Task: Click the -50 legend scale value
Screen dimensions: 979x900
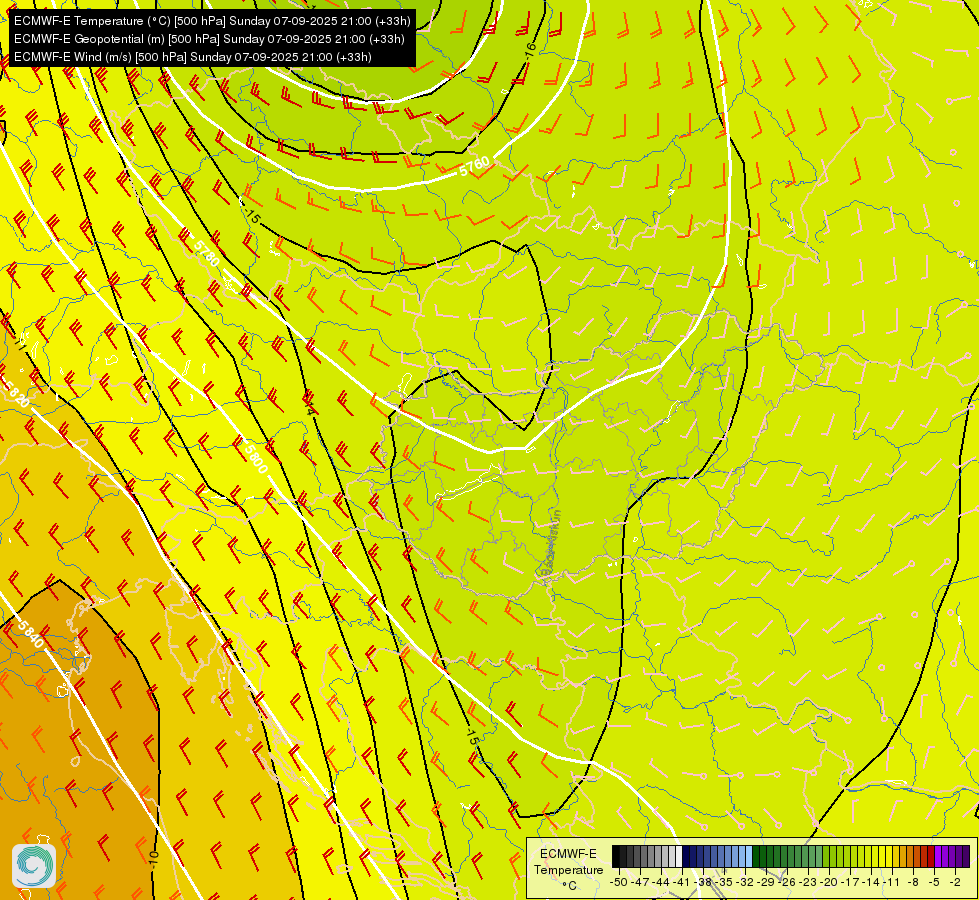Action: (617, 882)
